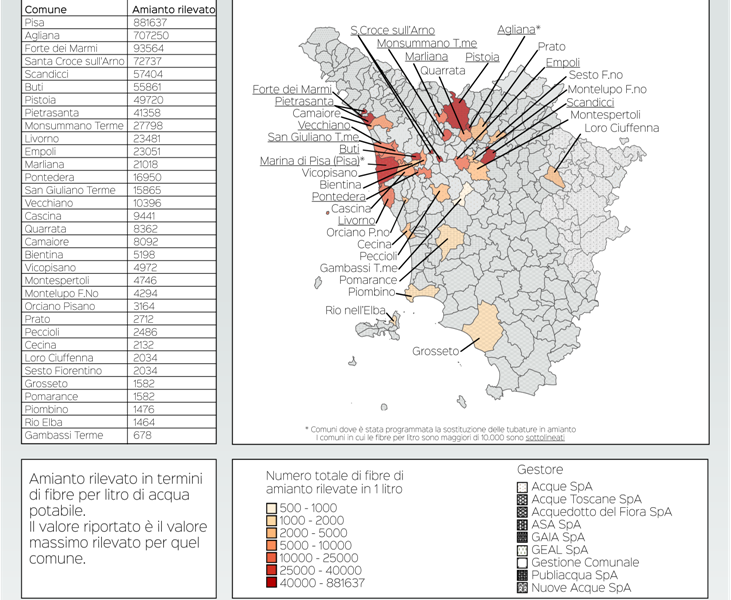Click the 40000 - 881637 dark red swatch
The image size is (731, 600).
click(270, 583)
